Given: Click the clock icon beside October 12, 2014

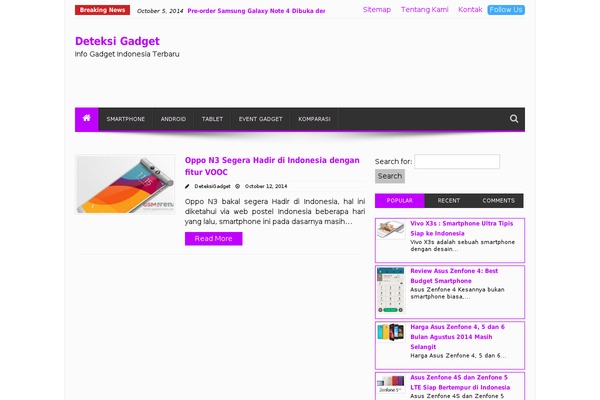Looking at the screenshot, I should tap(238, 186).
